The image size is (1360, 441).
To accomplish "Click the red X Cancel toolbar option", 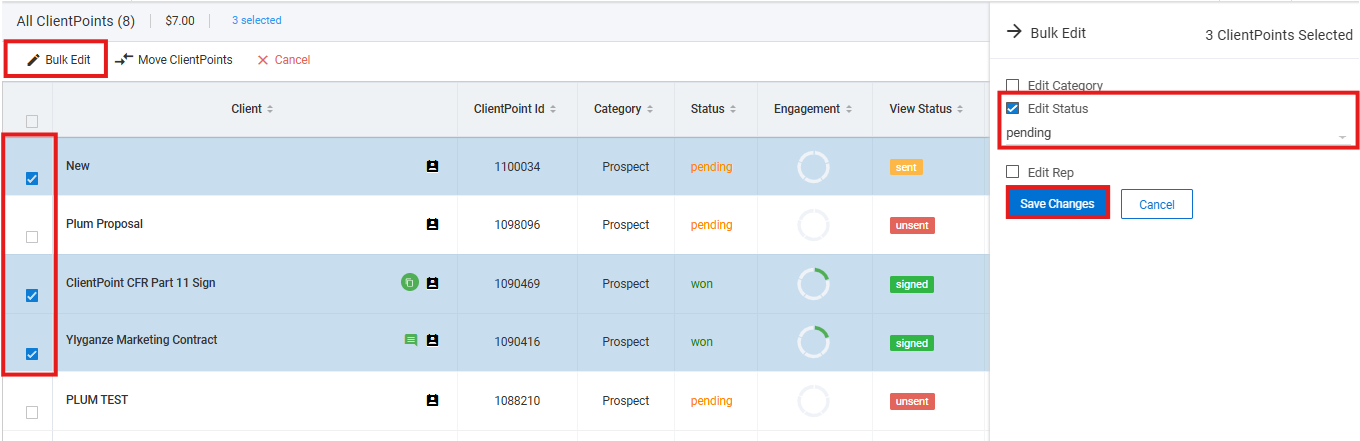I will pyautogui.click(x=283, y=60).
